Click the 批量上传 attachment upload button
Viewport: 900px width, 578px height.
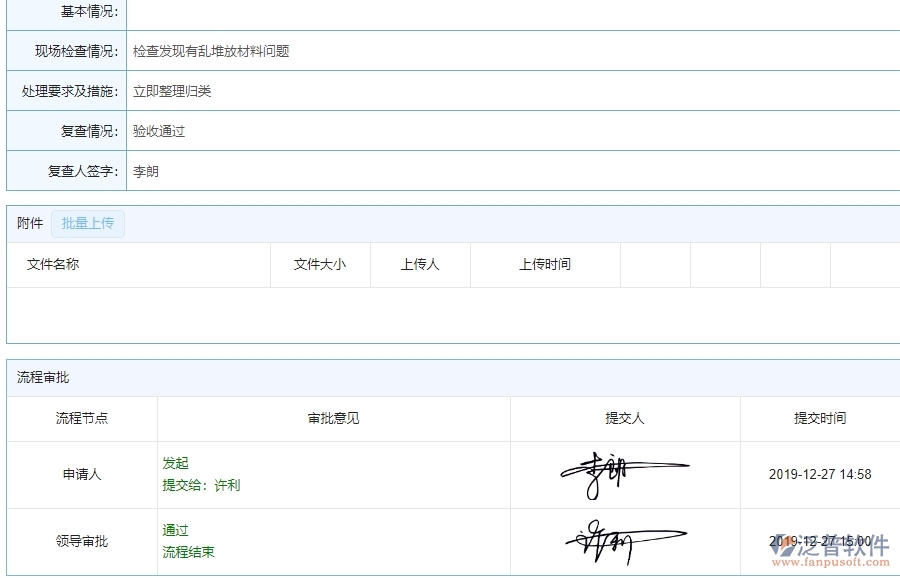[87, 223]
